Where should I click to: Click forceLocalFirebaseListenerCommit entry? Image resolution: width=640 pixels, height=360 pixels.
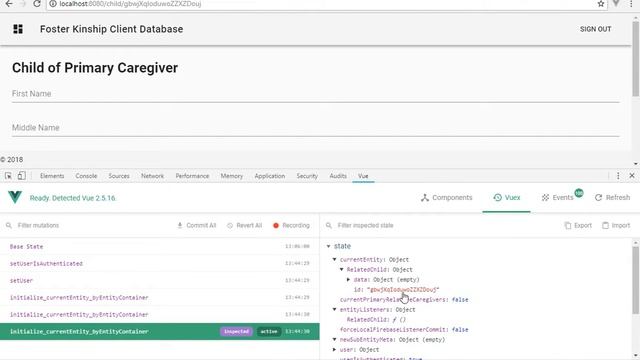(404, 329)
